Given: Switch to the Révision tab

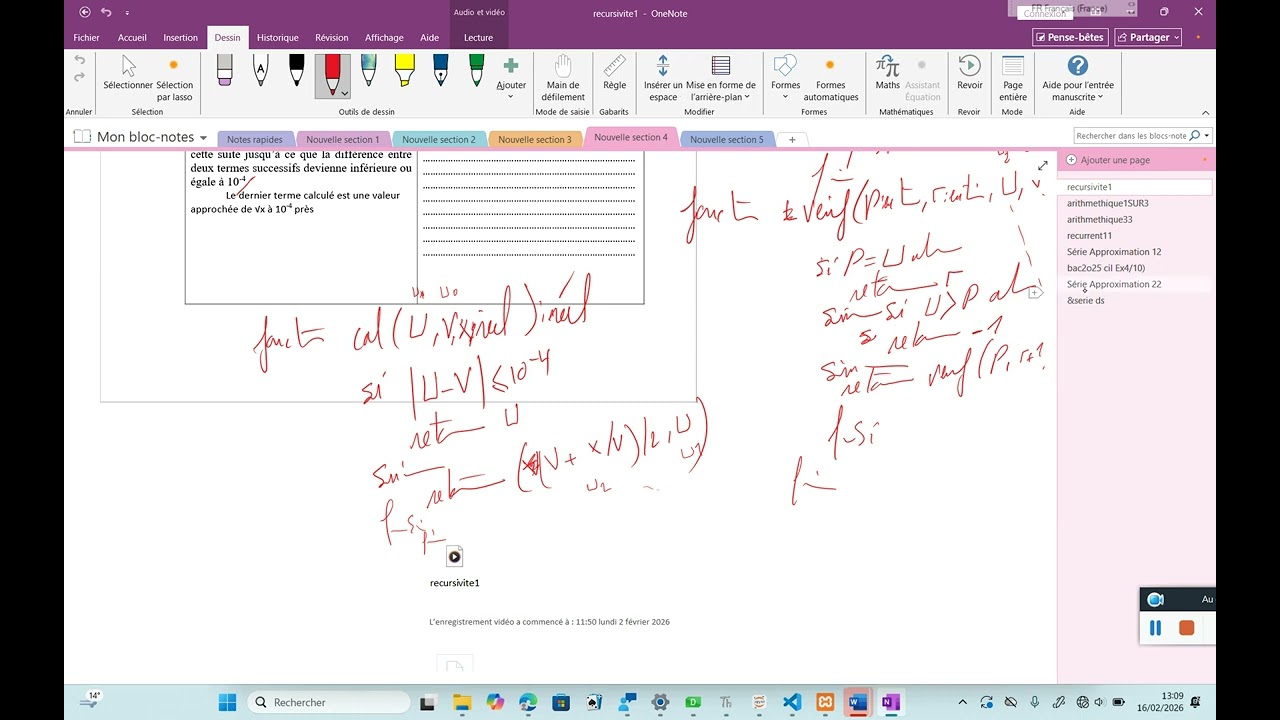Looking at the screenshot, I should (x=332, y=38).
